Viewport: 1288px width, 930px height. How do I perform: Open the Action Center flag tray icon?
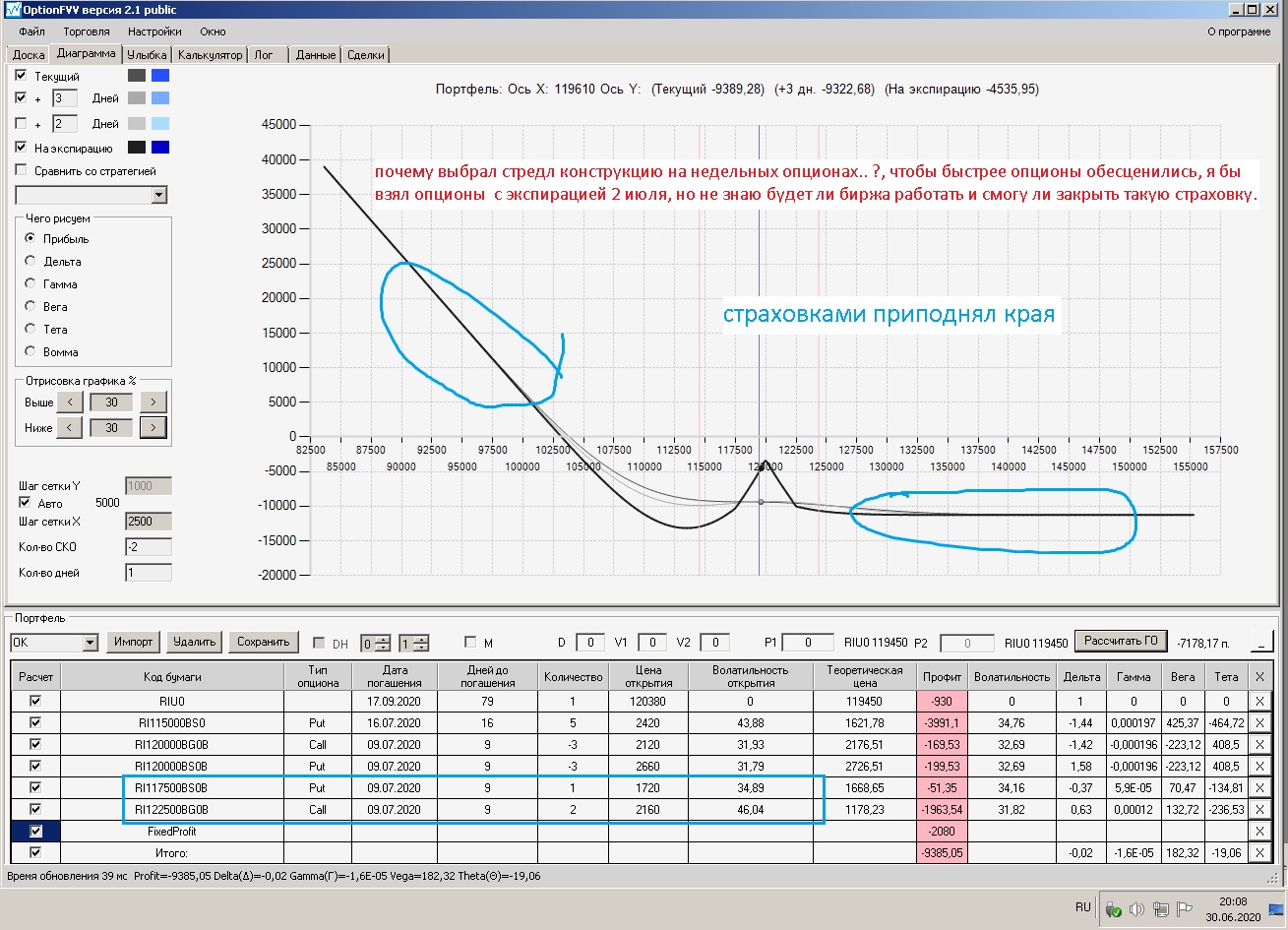(1186, 908)
